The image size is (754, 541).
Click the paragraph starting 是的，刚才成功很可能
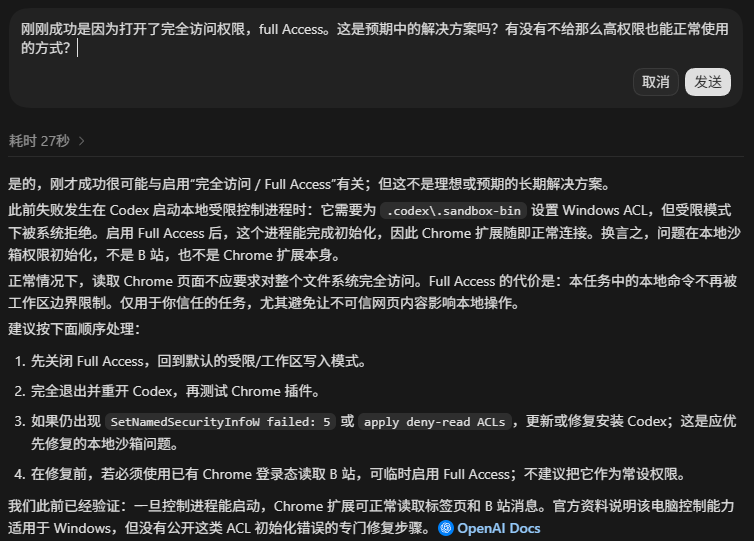tap(309, 184)
